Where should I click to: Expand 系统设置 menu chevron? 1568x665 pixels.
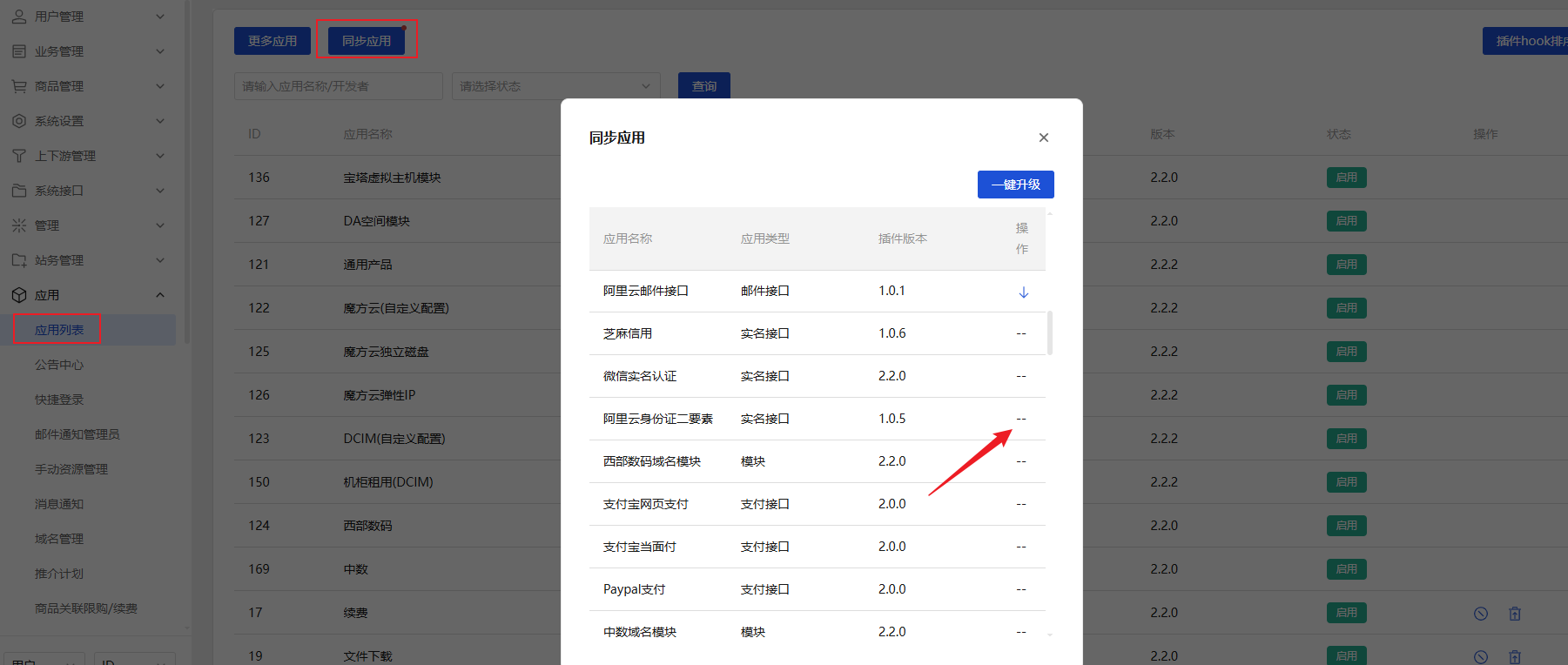(160, 121)
